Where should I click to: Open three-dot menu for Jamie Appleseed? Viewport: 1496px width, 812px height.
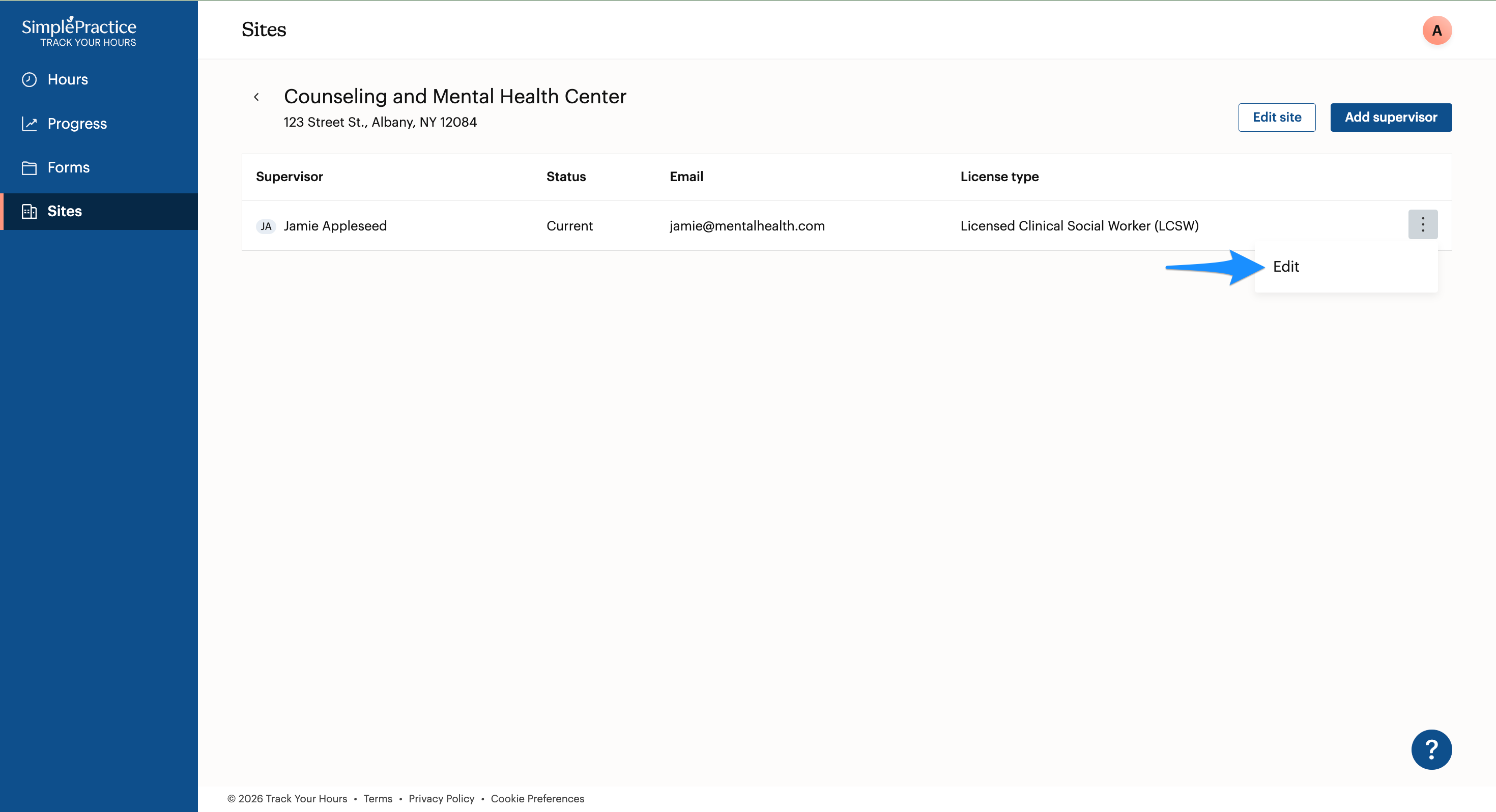click(x=1423, y=224)
